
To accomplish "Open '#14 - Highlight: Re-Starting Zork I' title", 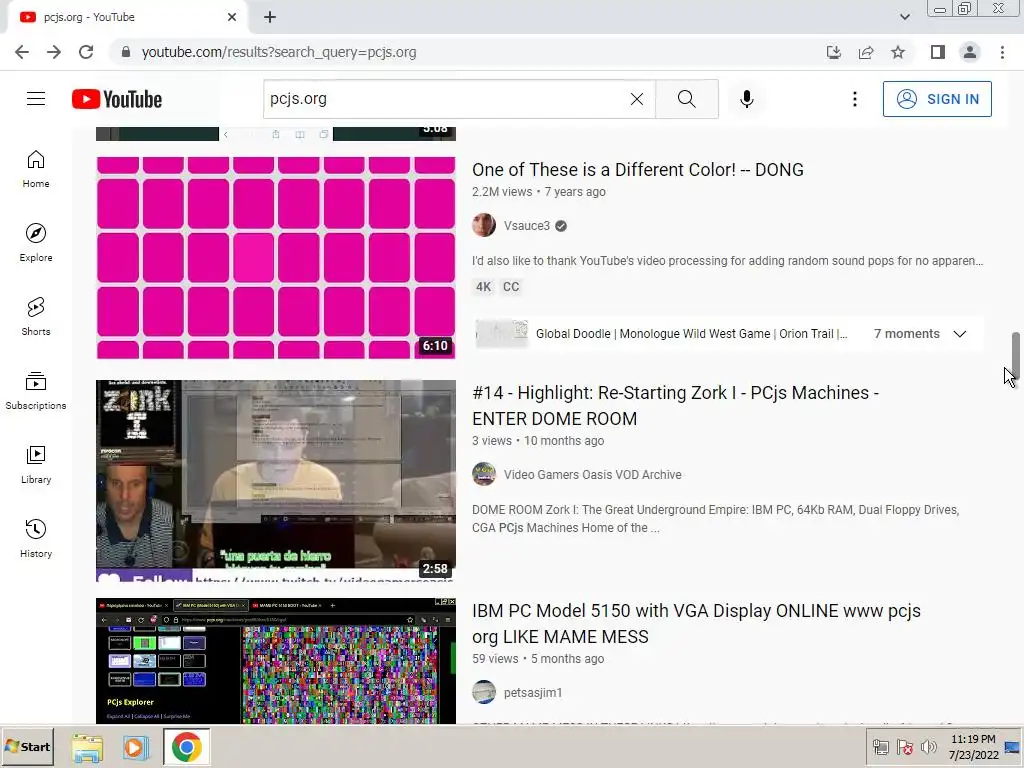I will (675, 406).
